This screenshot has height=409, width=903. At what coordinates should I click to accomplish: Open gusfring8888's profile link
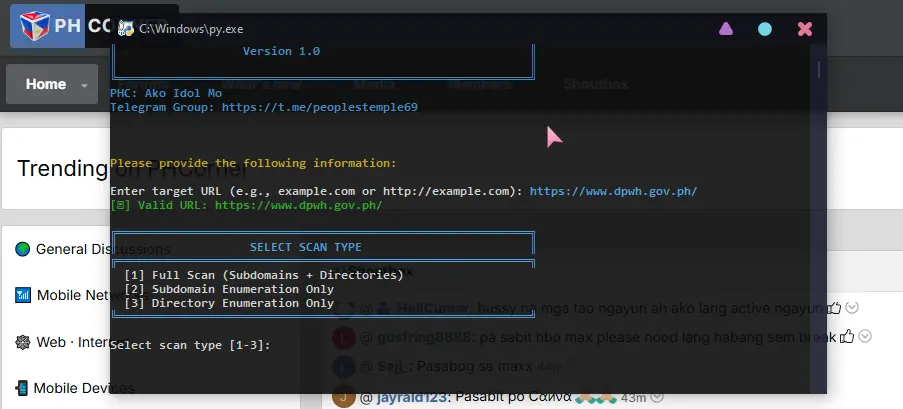[424, 337]
